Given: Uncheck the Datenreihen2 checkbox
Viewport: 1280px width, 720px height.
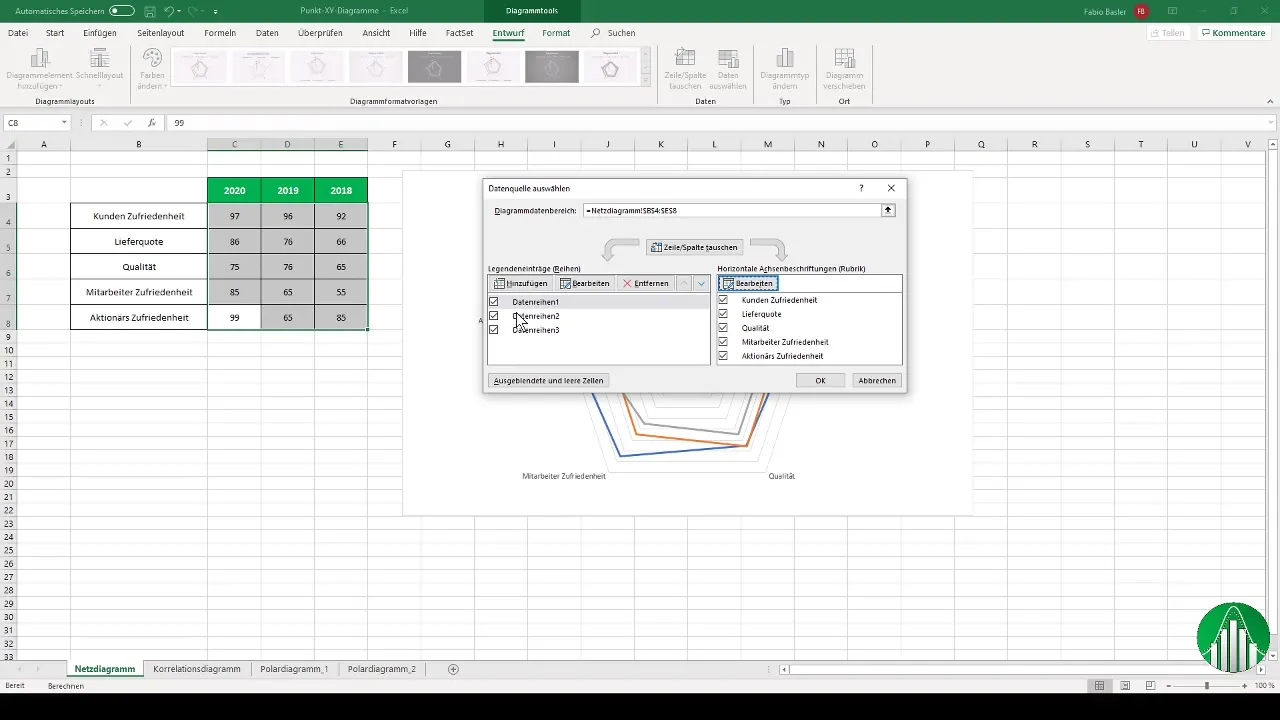Looking at the screenshot, I should (494, 316).
